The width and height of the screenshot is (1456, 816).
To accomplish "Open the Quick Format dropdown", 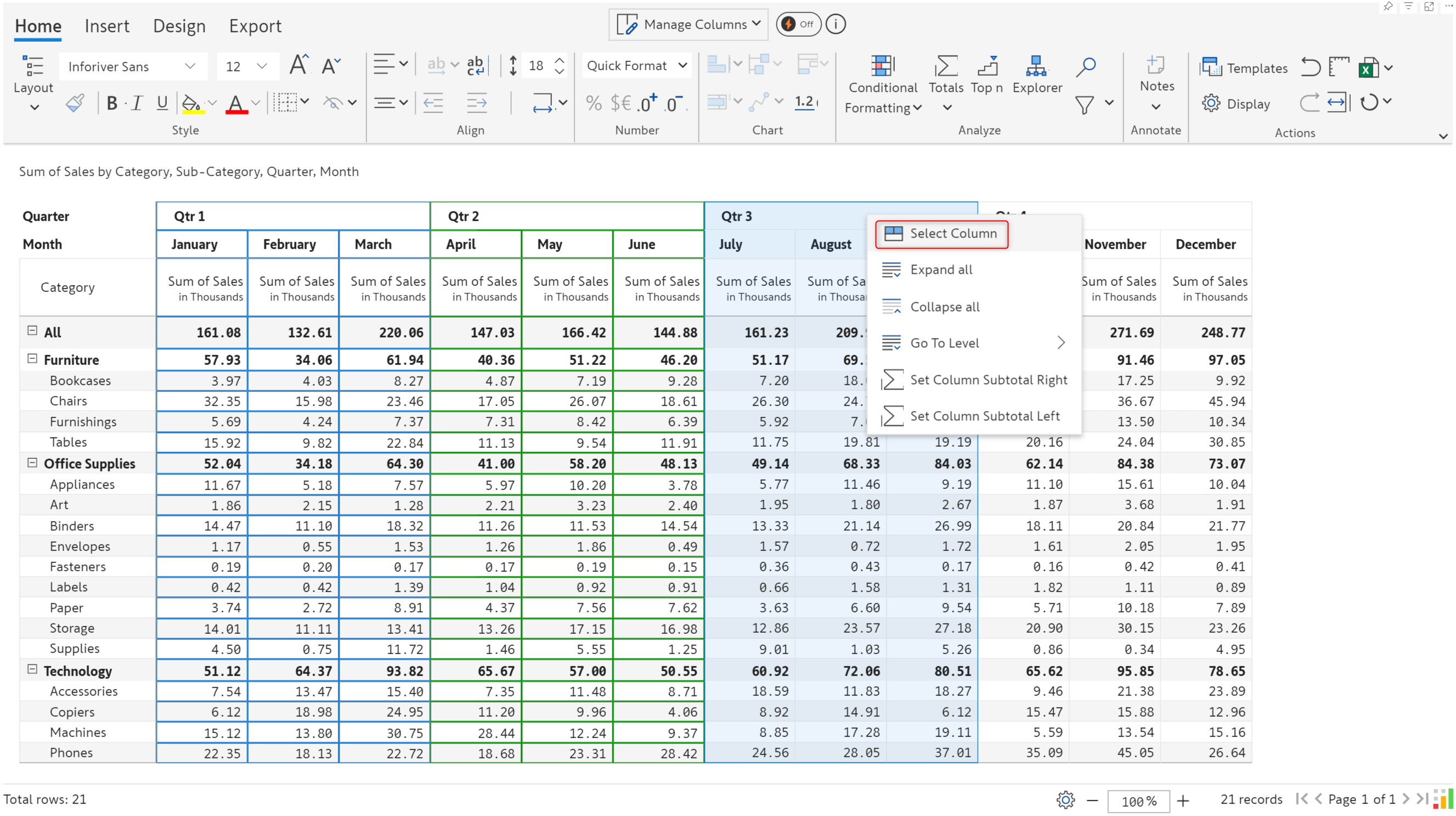I will coord(634,66).
